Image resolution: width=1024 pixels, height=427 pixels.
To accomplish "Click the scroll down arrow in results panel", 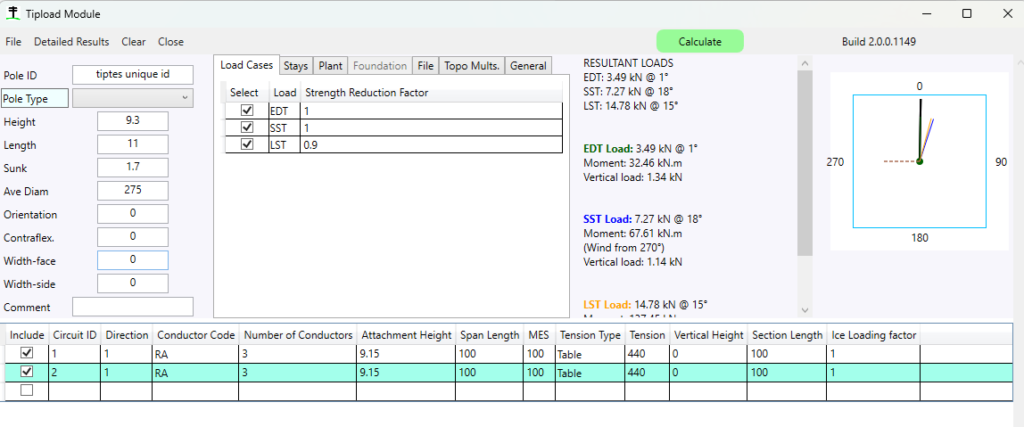I will coord(804,310).
